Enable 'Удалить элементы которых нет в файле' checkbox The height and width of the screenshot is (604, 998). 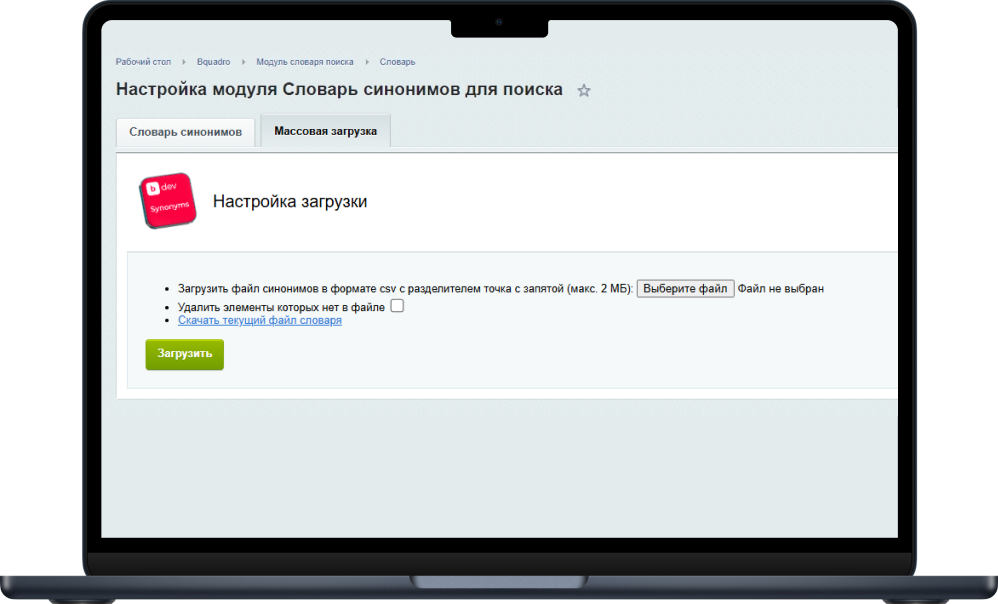(397, 306)
